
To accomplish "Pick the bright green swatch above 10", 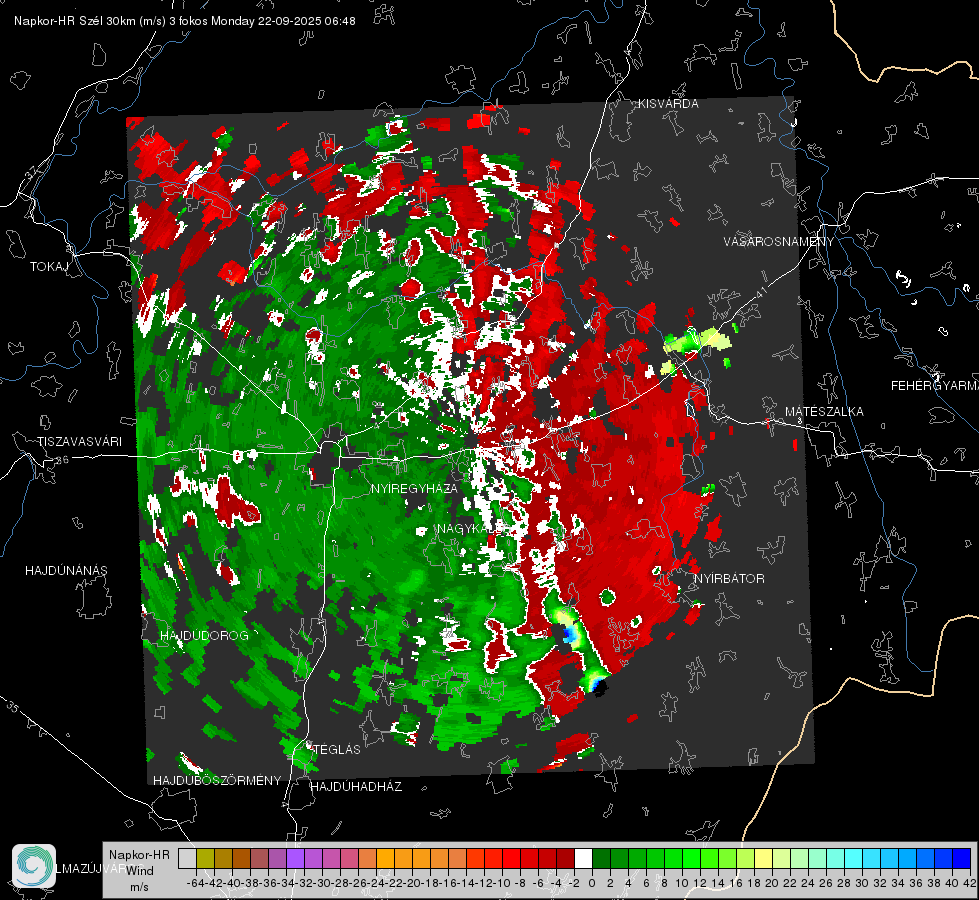I will 691,859.
